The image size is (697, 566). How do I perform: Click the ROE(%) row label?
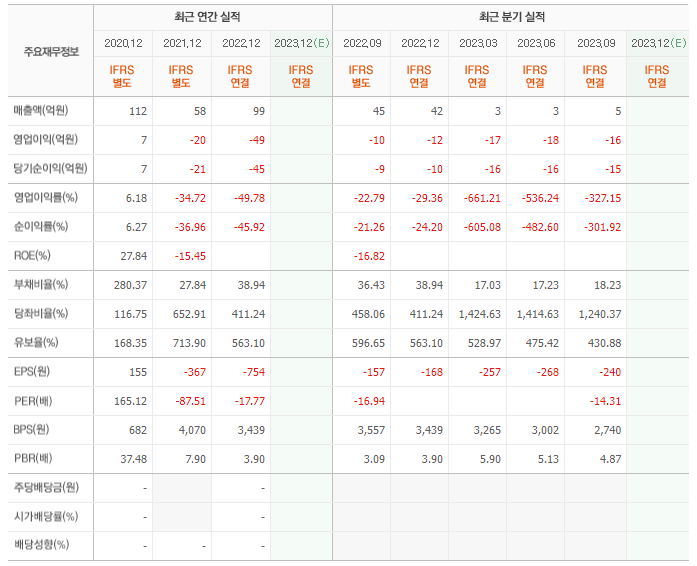pos(32,256)
